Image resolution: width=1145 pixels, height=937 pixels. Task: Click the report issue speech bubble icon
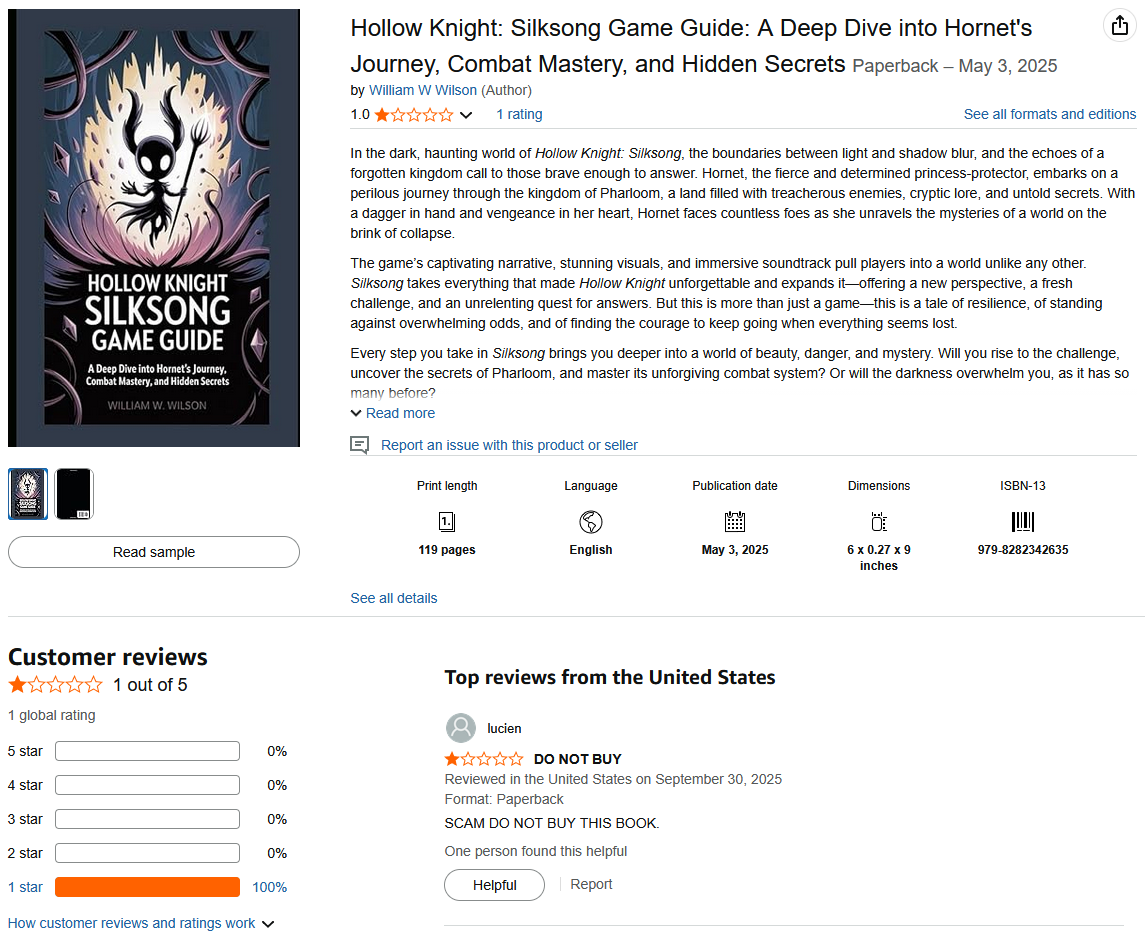pyautogui.click(x=359, y=445)
